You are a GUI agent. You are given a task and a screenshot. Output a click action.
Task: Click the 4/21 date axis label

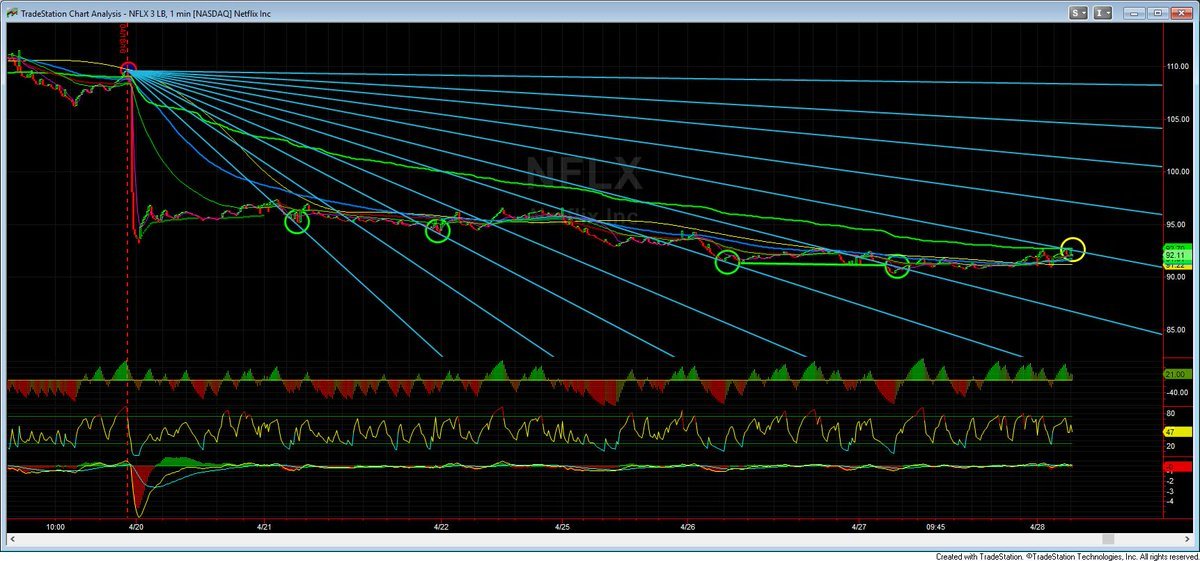point(265,525)
